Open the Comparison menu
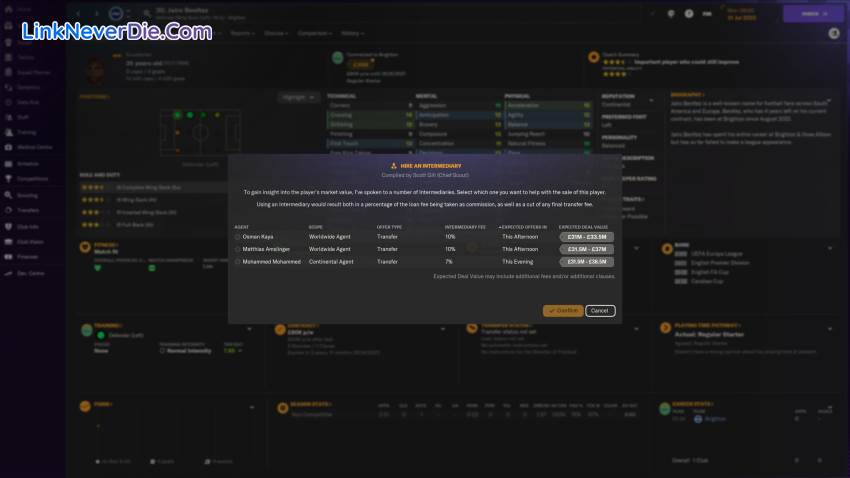 coord(316,32)
